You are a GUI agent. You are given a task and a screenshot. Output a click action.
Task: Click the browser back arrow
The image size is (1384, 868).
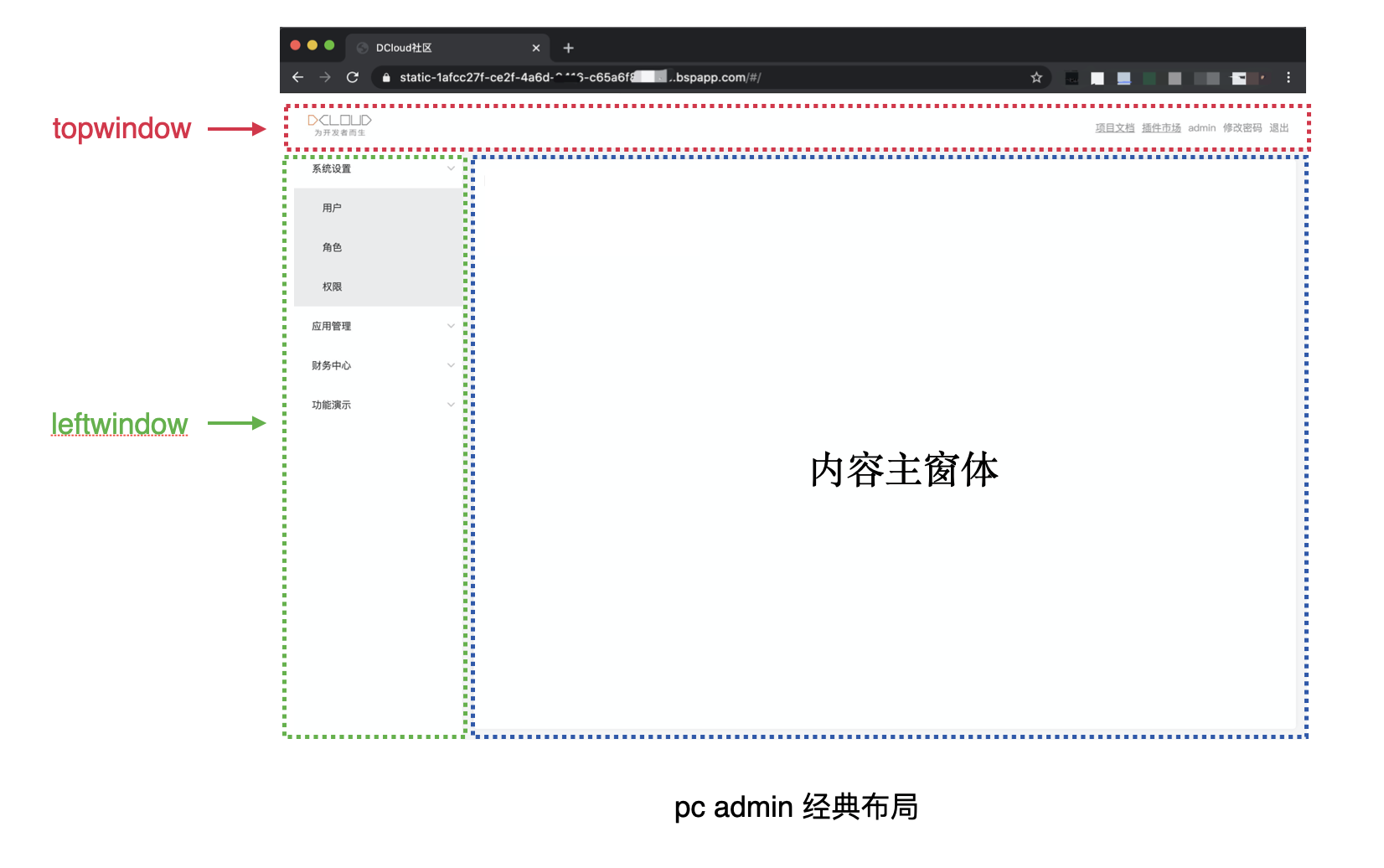(x=298, y=76)
